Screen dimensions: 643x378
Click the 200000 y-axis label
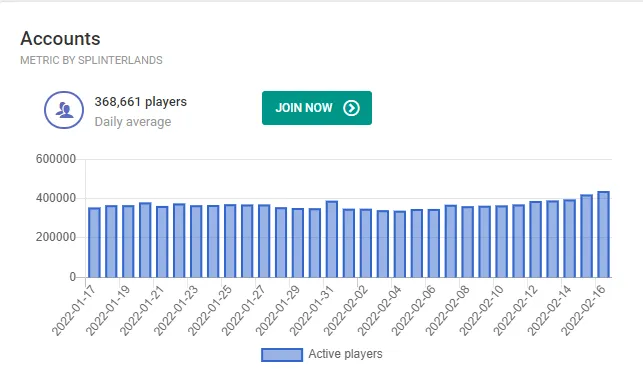pos(56,237)
